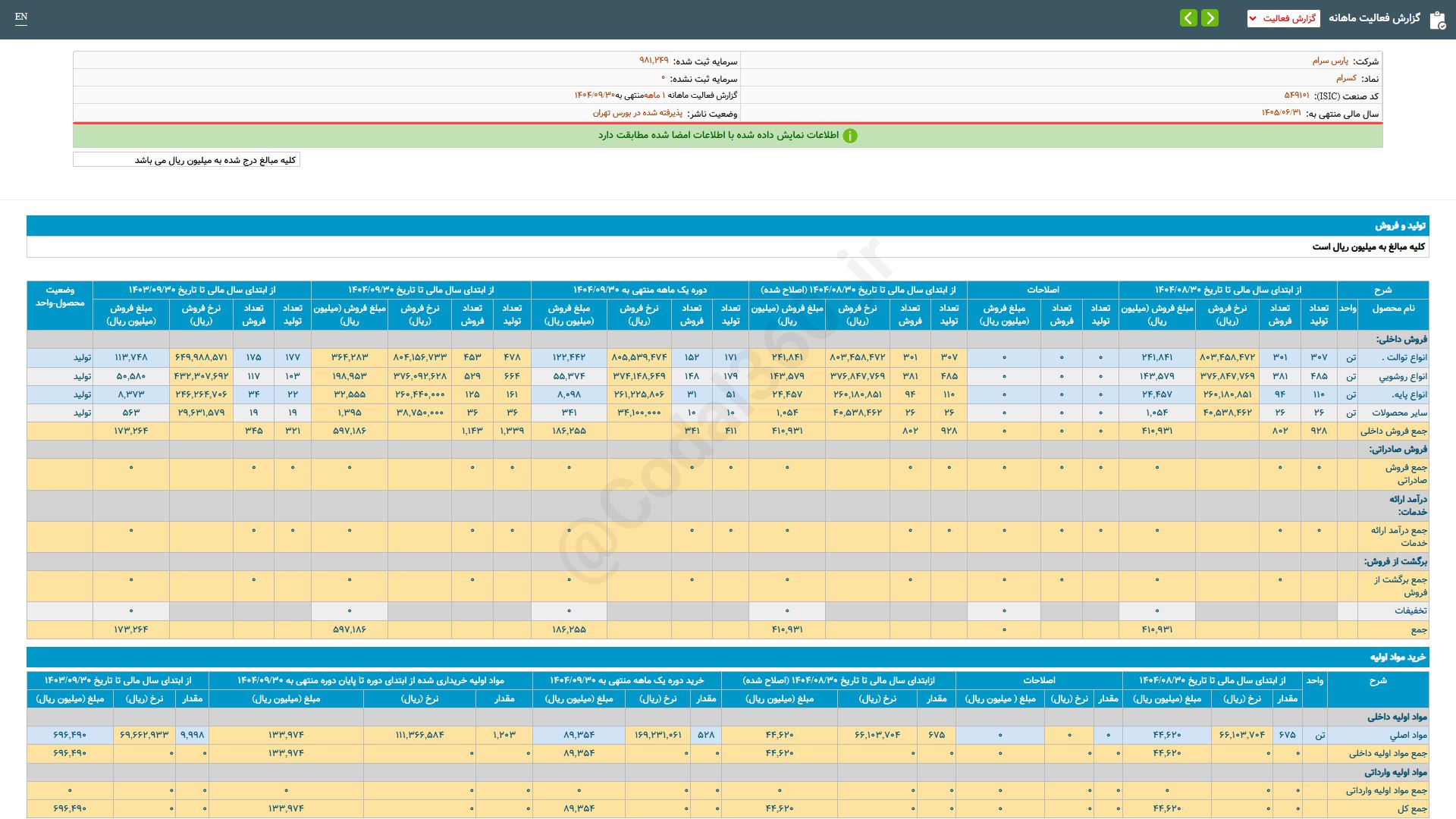Click the green left arrow navigation button
The width and height of the screenshot is (1456, 819).
[1188, 17]
